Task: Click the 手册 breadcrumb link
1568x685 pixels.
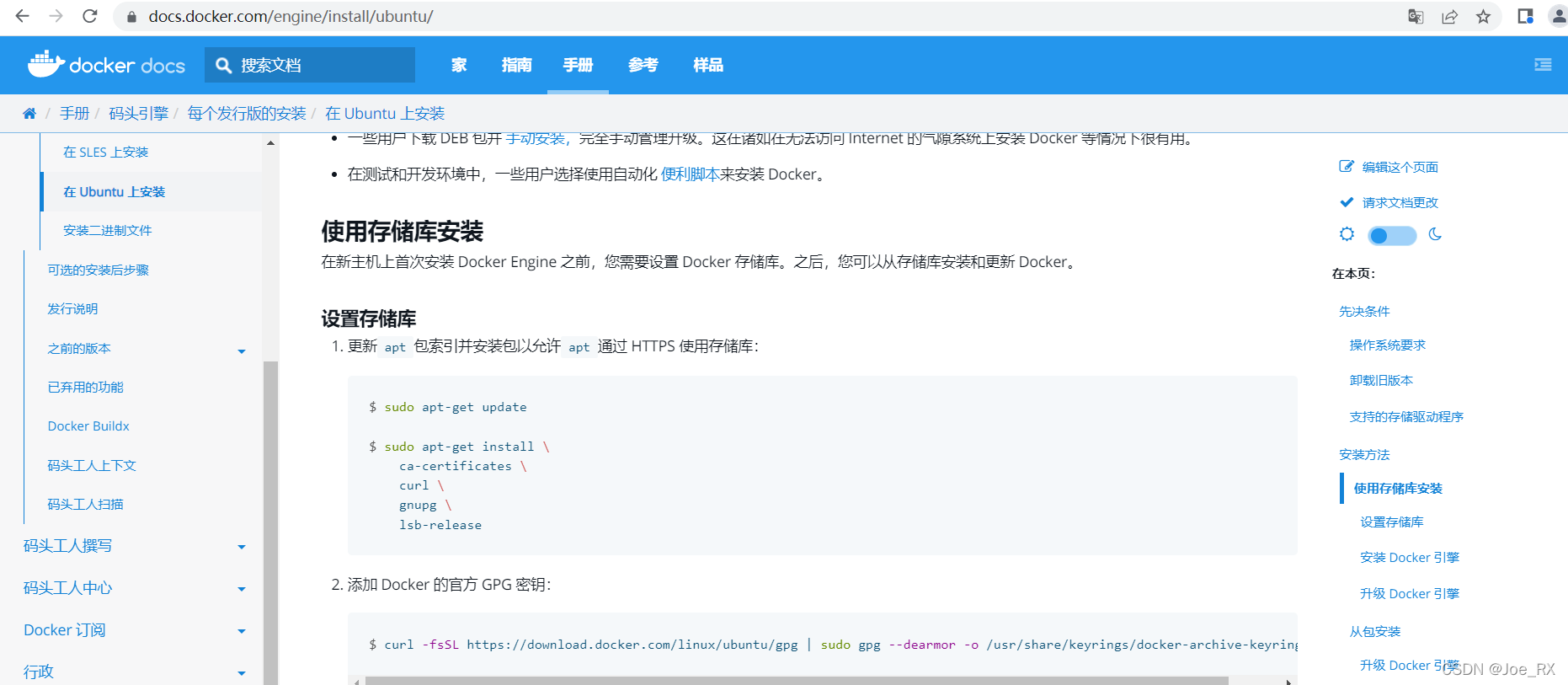Action: pyautogui.click(x=74, y=113)
